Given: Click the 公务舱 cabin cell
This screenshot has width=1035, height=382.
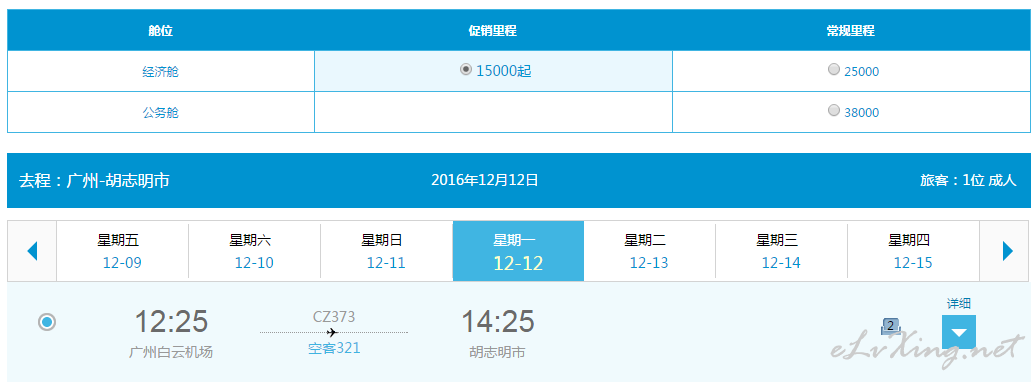Looking at the screenshot, I should click(161, 112).
